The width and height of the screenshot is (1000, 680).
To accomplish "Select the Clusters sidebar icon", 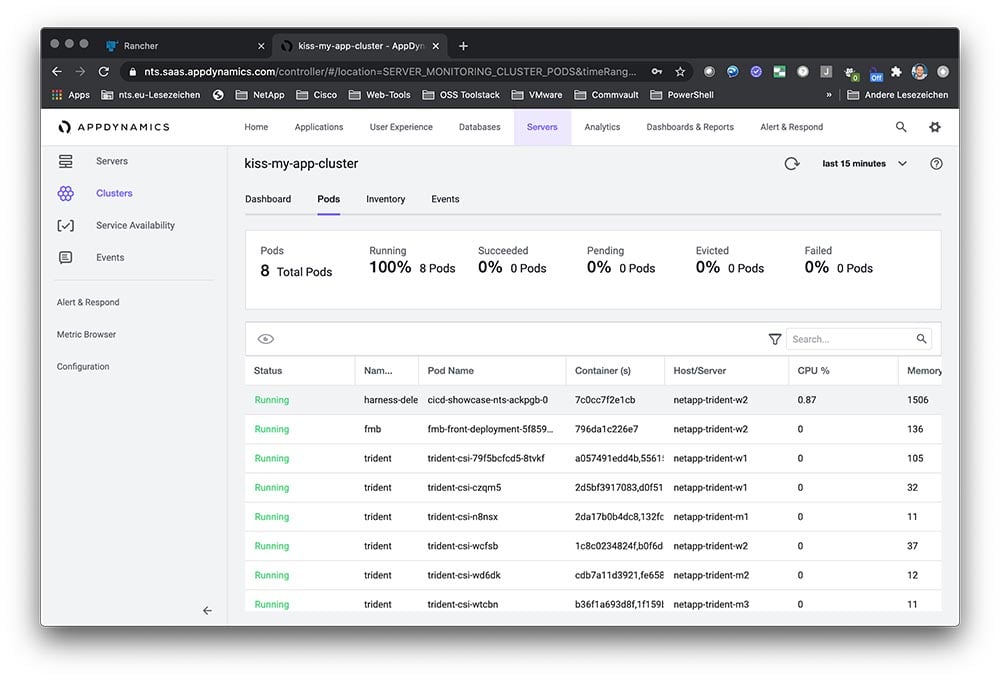I will [x=66, y=194].
